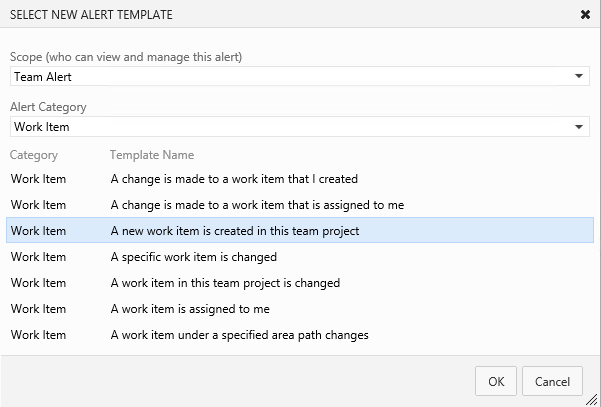This screenshot has height=407, width=601.
Task: Select template 'work item that is assigned to me'
Action: (257, 205)
